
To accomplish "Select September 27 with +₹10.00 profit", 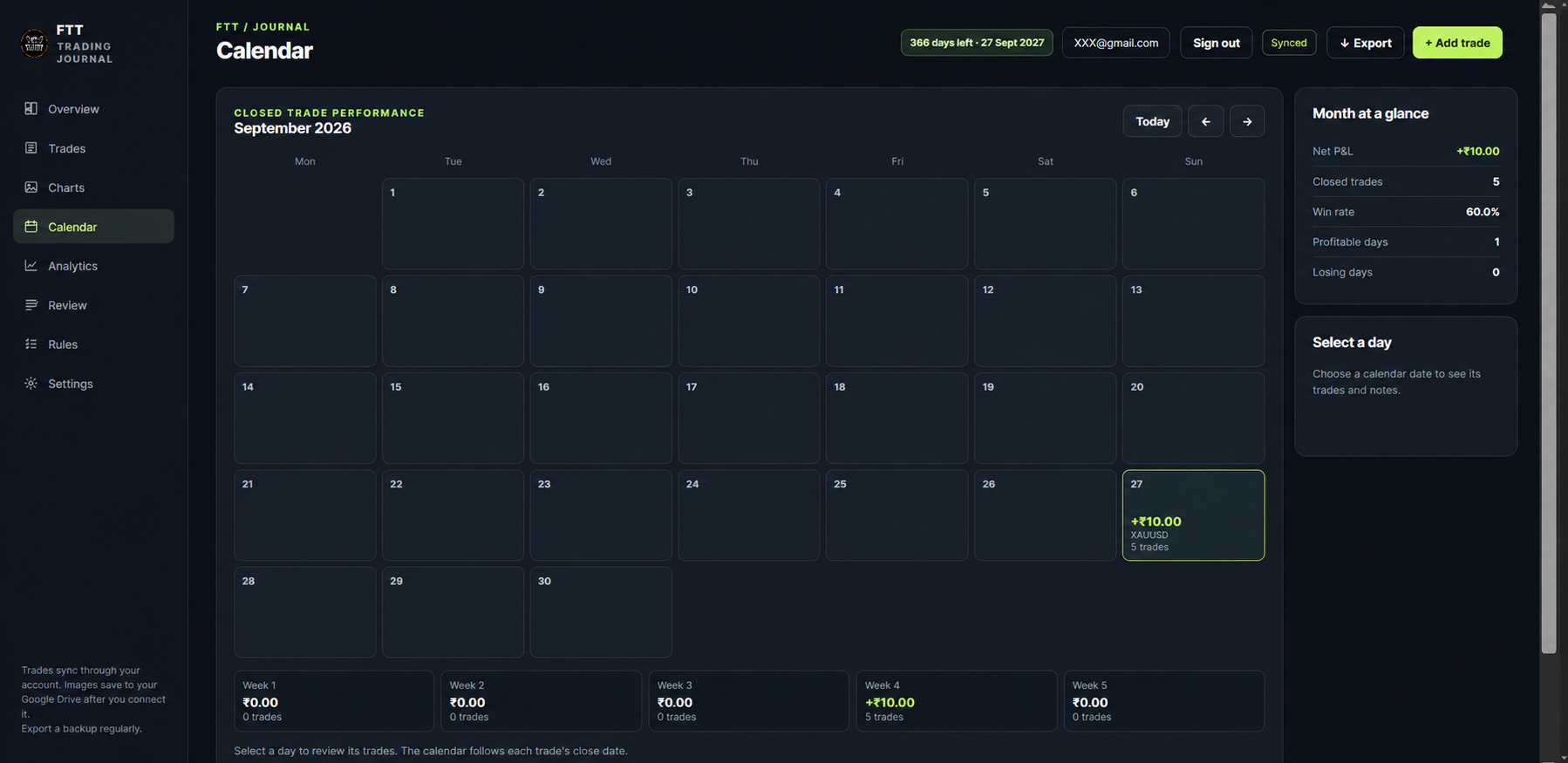I will tap(1193, 515).
